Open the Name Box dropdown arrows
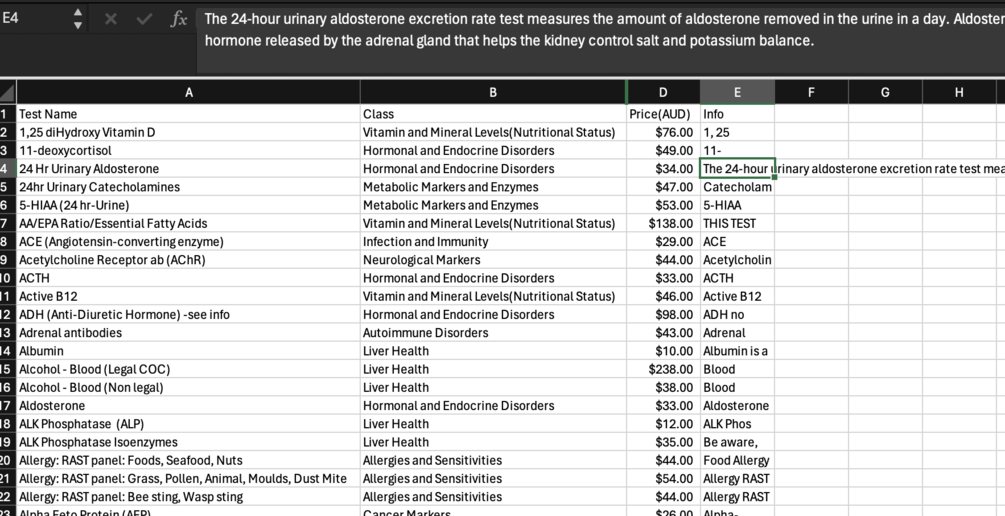This screenshot has height=516, width=1005. point(78,19)
